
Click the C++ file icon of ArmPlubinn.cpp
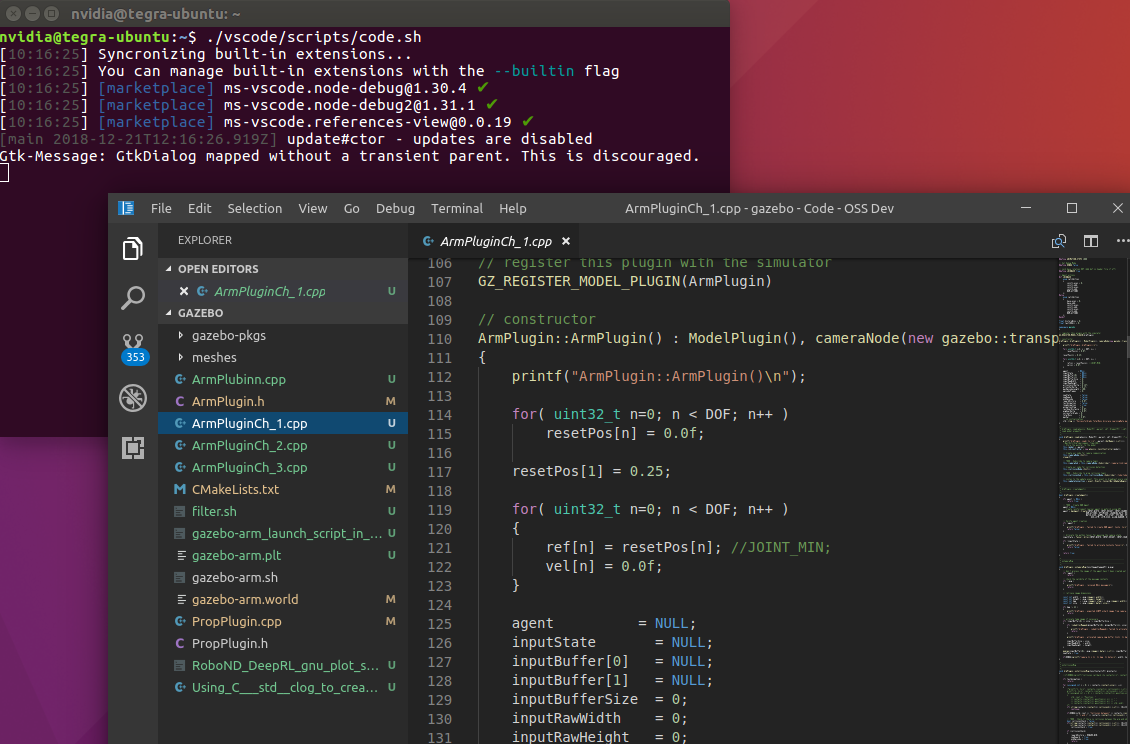tap(180, 379)
